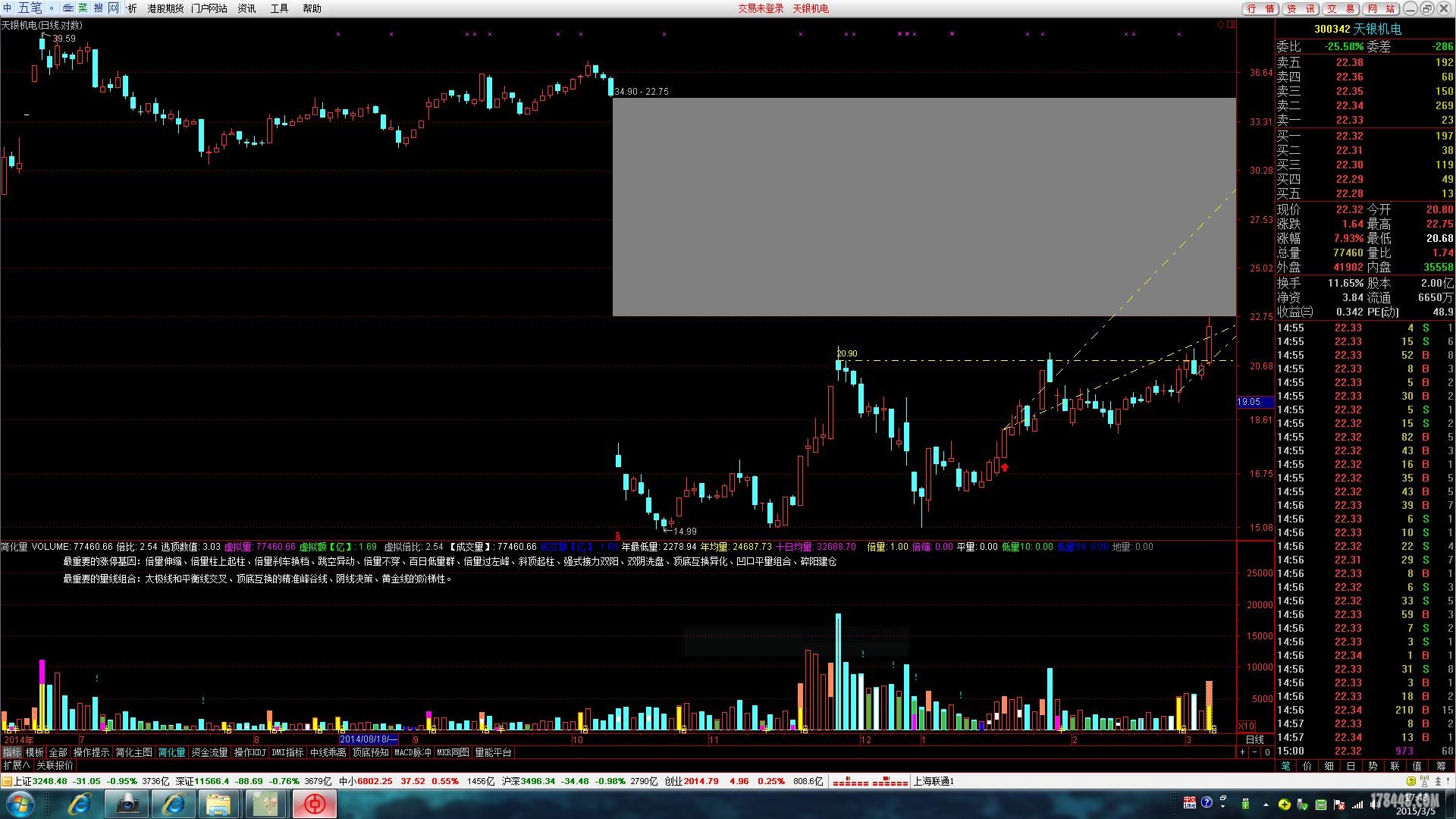Click the 关联报价 tab
Image resolution: width=1456 pixels, height=819 pixels.
click(55, 765)
